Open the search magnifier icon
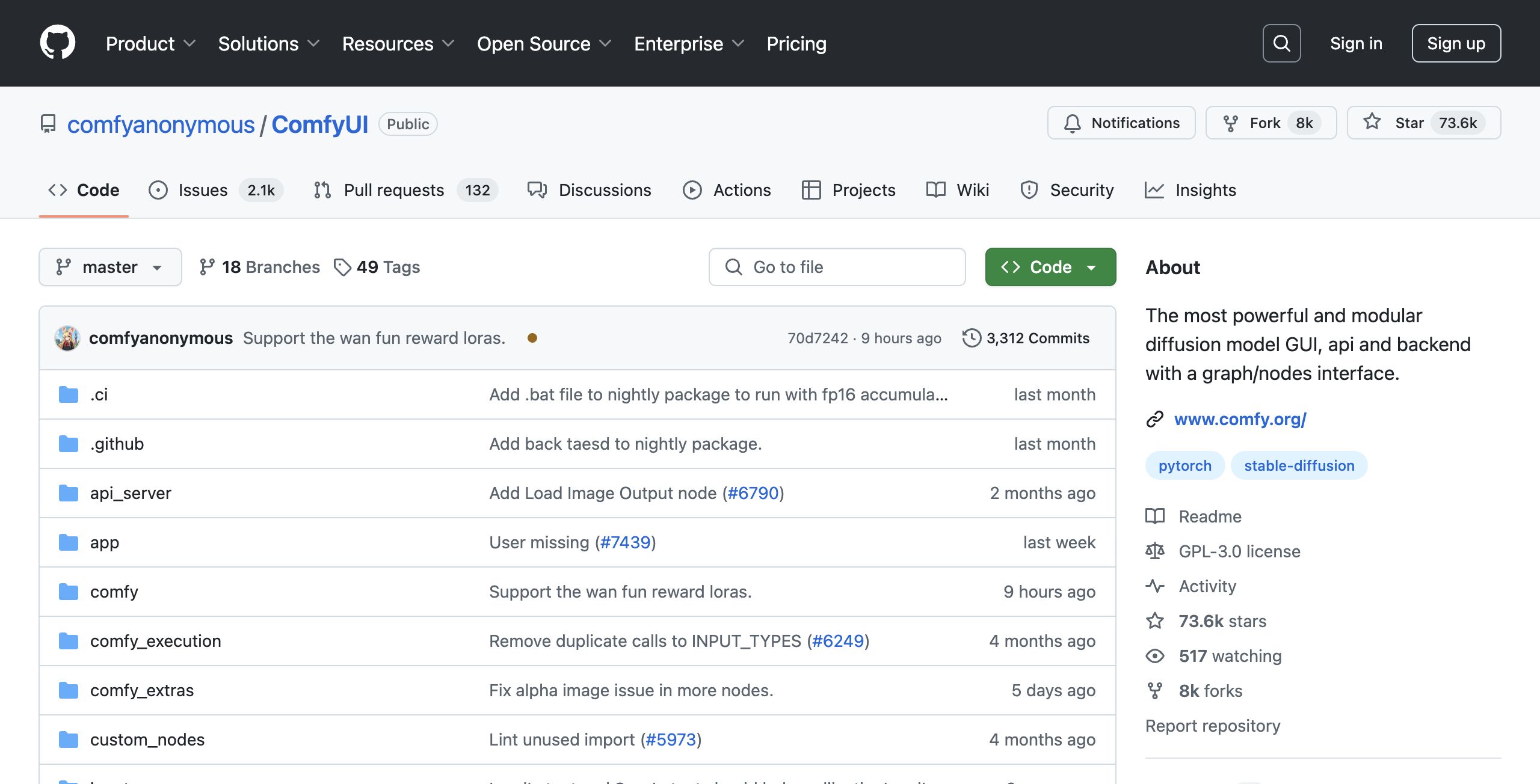Viewport: 1540px width, 784px height. click(x=1281, y=43)
